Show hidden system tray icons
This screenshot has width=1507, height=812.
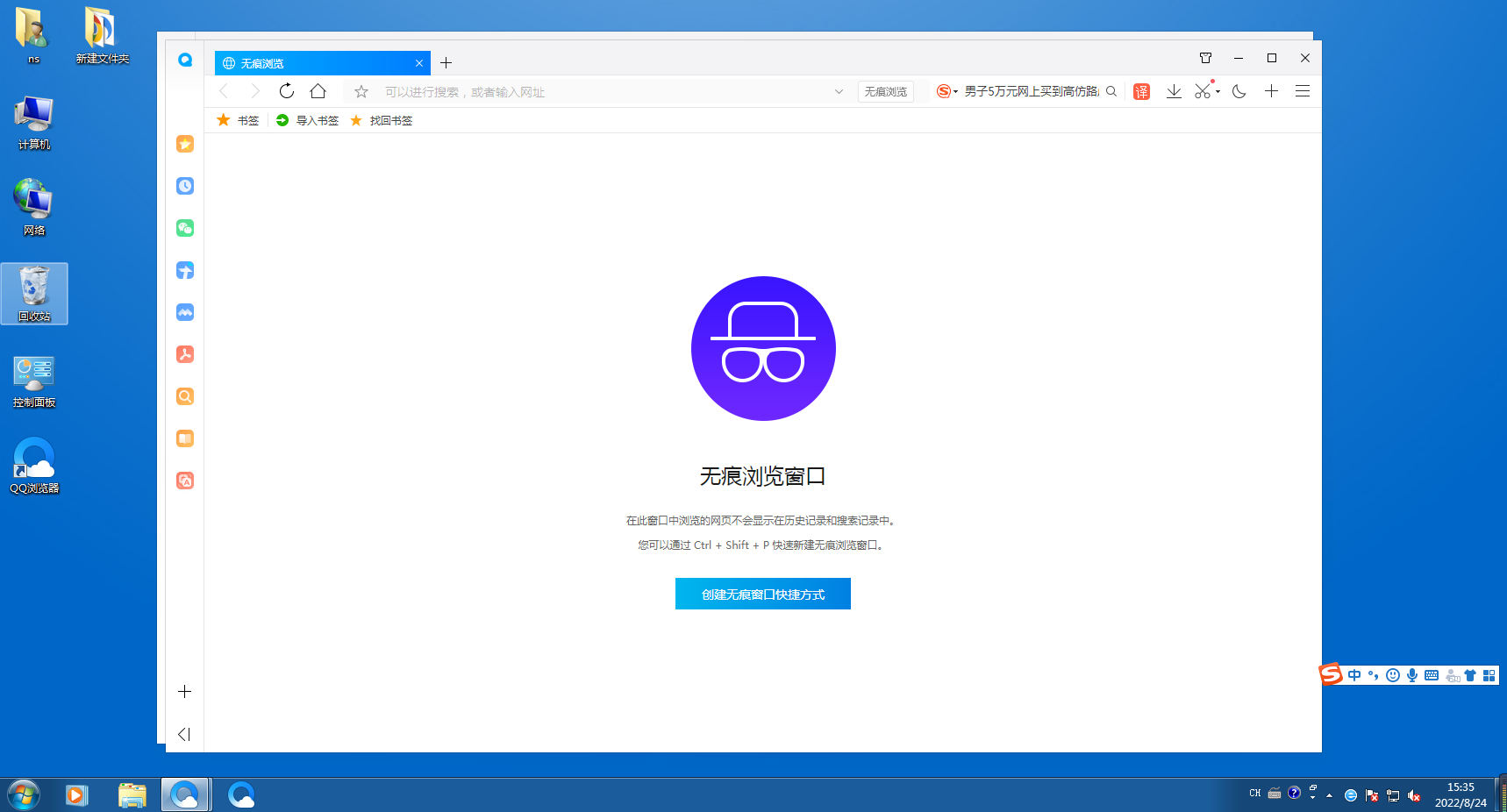point(1330,795)
